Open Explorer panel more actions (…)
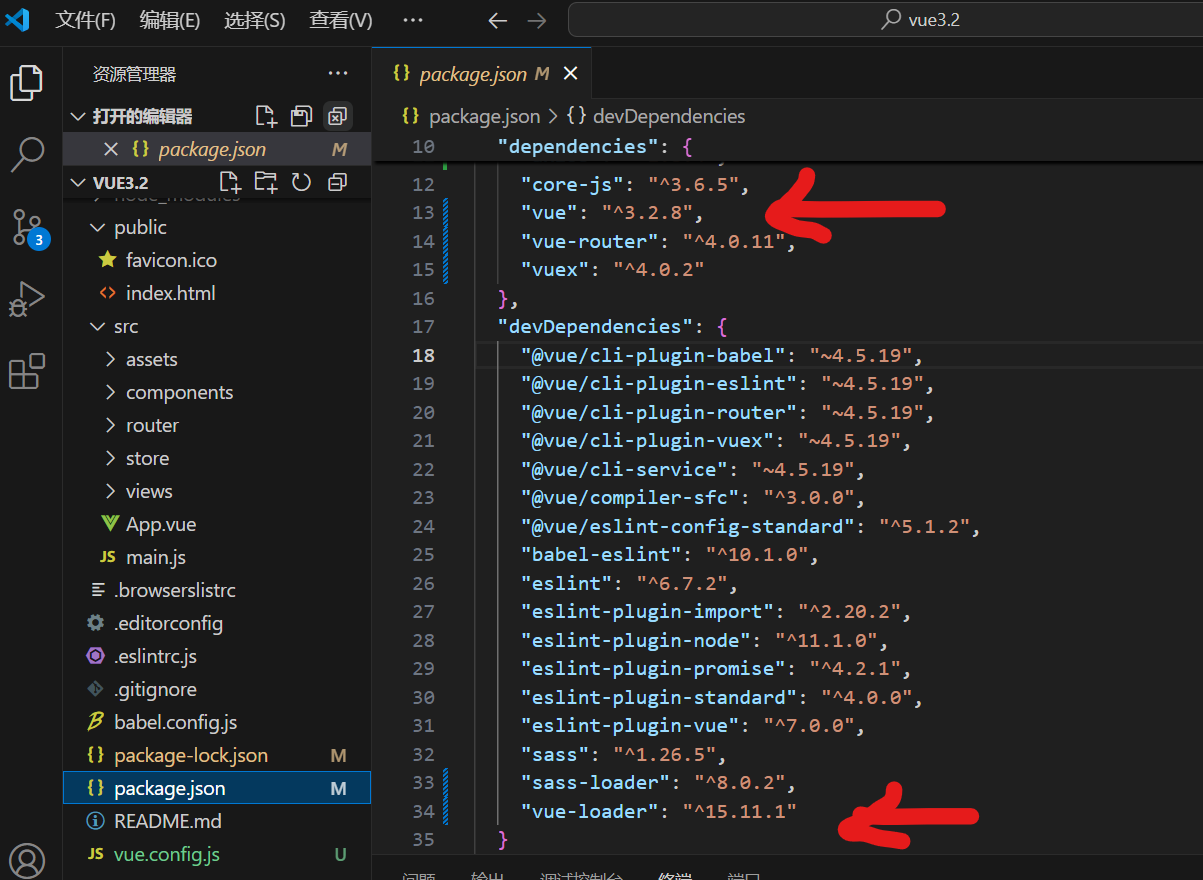 coord(339,74)
